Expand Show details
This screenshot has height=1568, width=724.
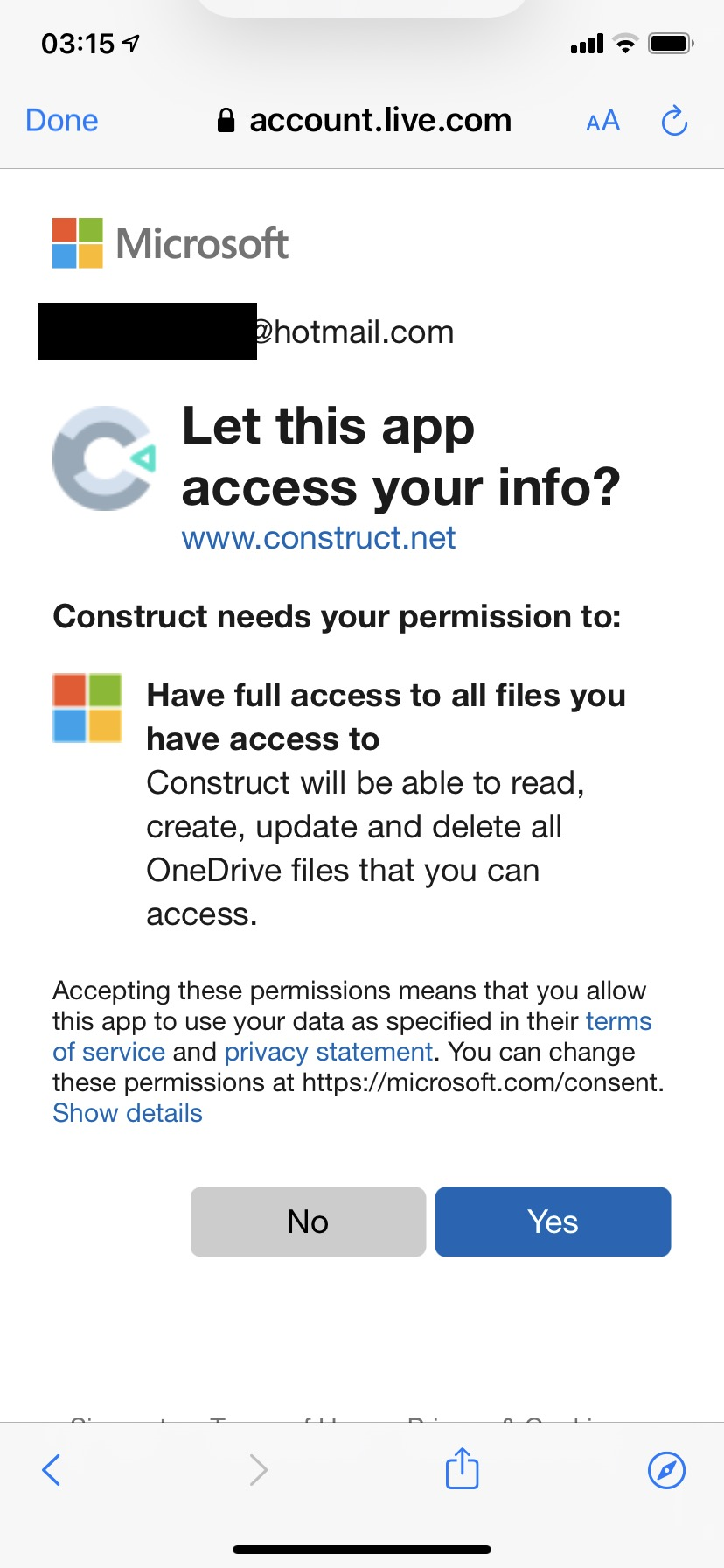coord(128,1113)
